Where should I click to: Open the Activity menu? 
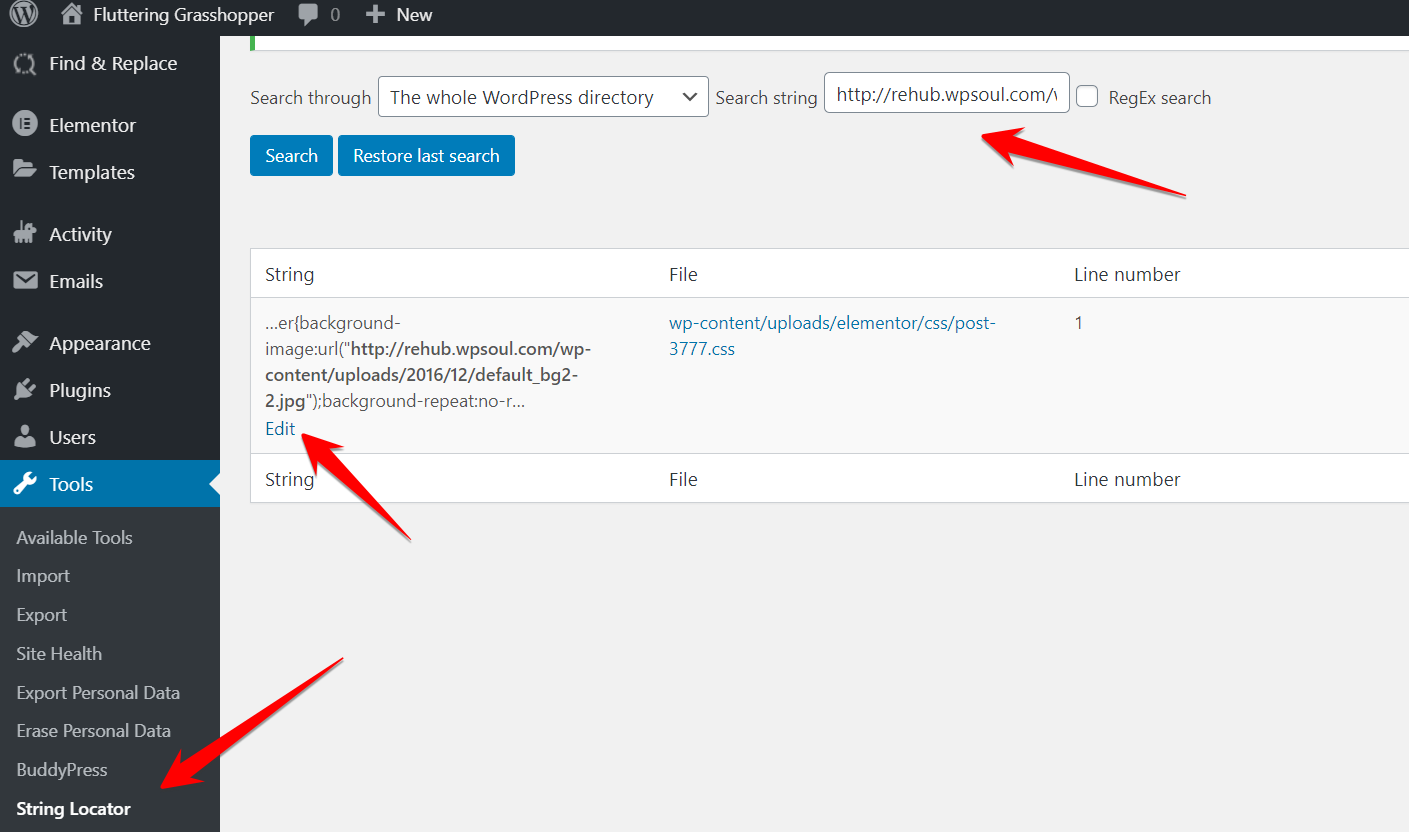point(110,234)
